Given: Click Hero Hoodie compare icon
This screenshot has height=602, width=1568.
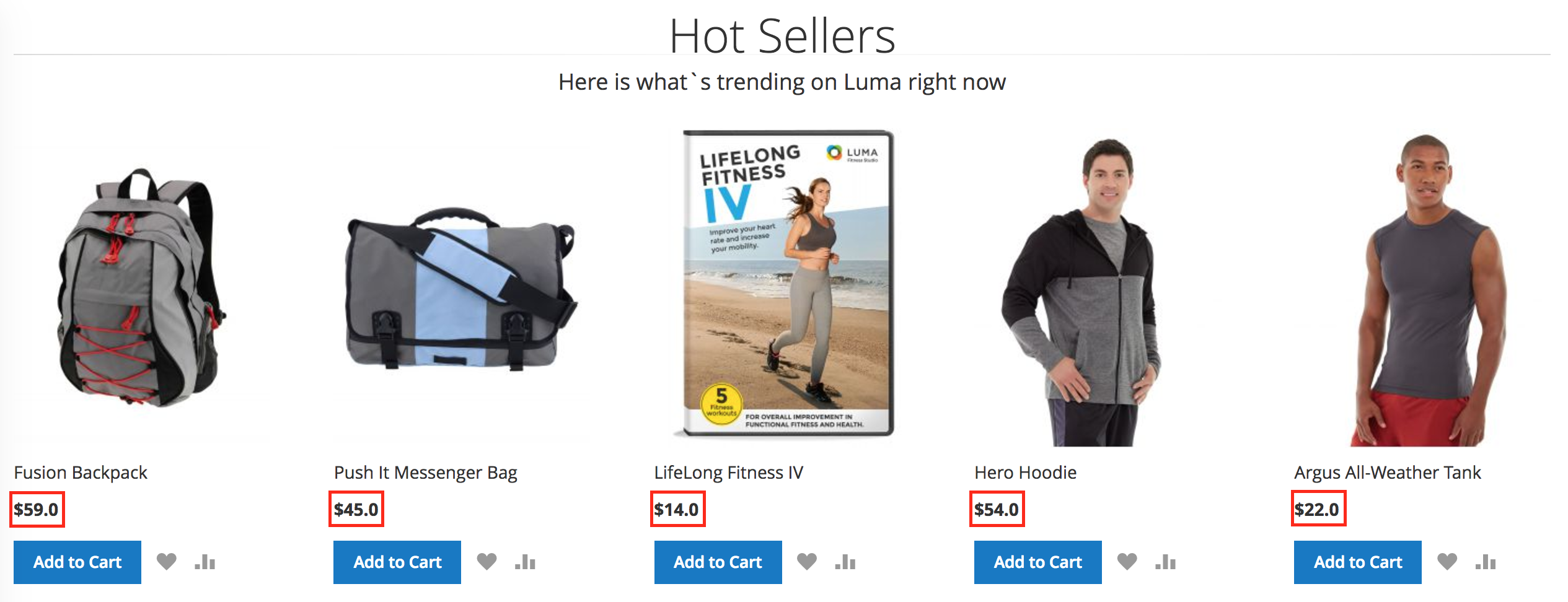Looking at the screenshot, I should click(x=1165, y=562).
